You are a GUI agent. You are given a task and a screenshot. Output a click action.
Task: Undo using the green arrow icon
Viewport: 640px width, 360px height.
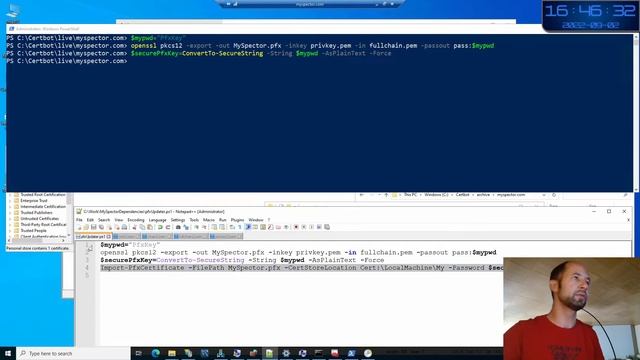click(160, 227)
